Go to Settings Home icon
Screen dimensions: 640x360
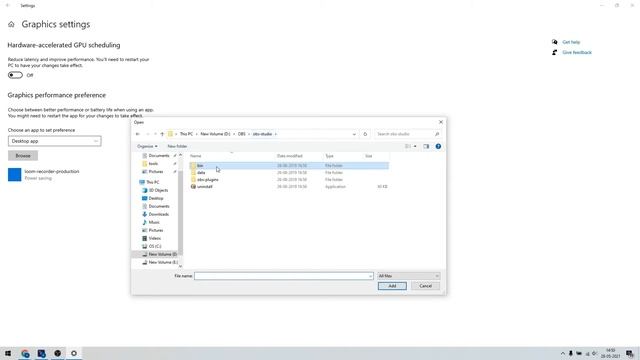(x=11, y=24)
